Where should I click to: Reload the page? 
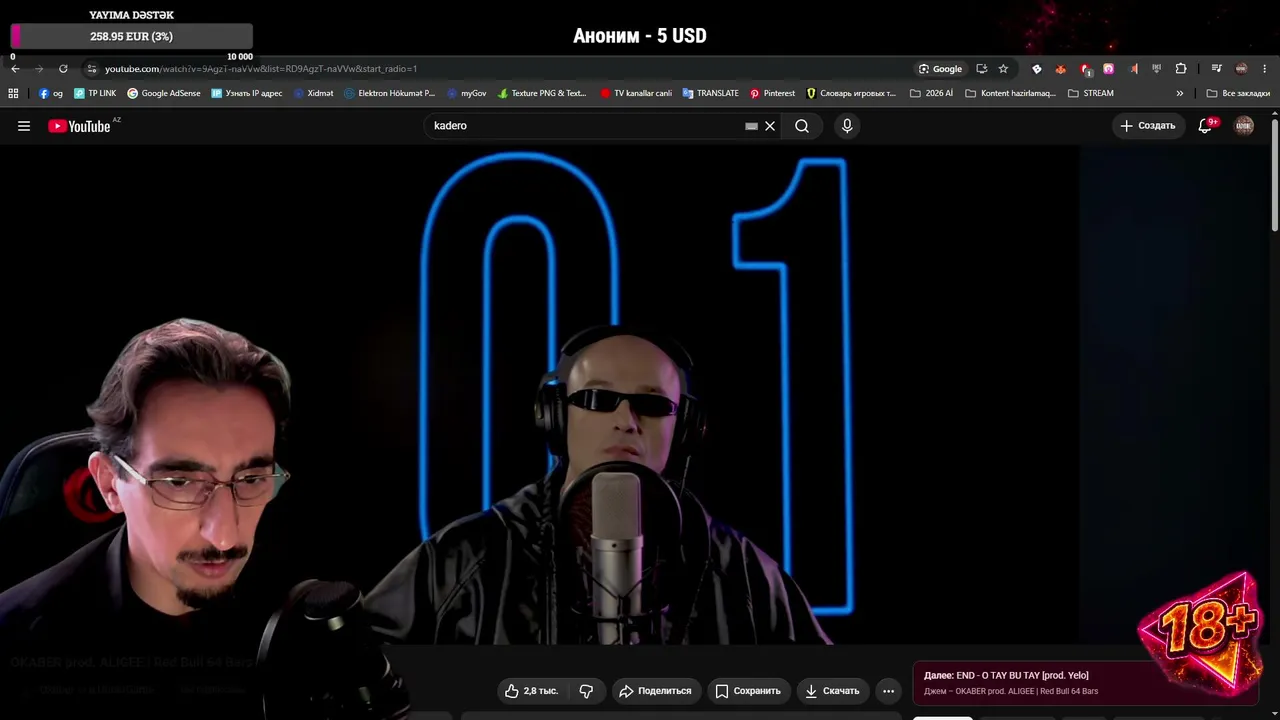[63, 69]
